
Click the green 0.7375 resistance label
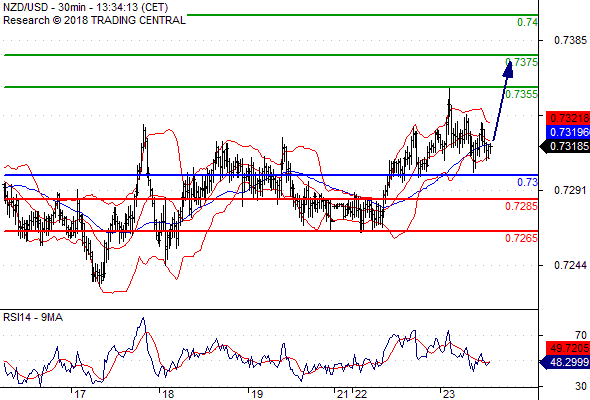pos(522,62)
